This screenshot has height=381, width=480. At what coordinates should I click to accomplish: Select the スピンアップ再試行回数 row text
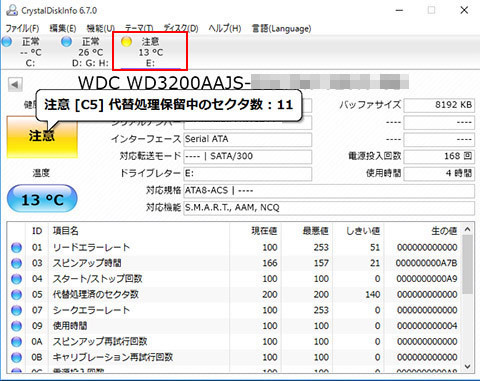point(100,341)
